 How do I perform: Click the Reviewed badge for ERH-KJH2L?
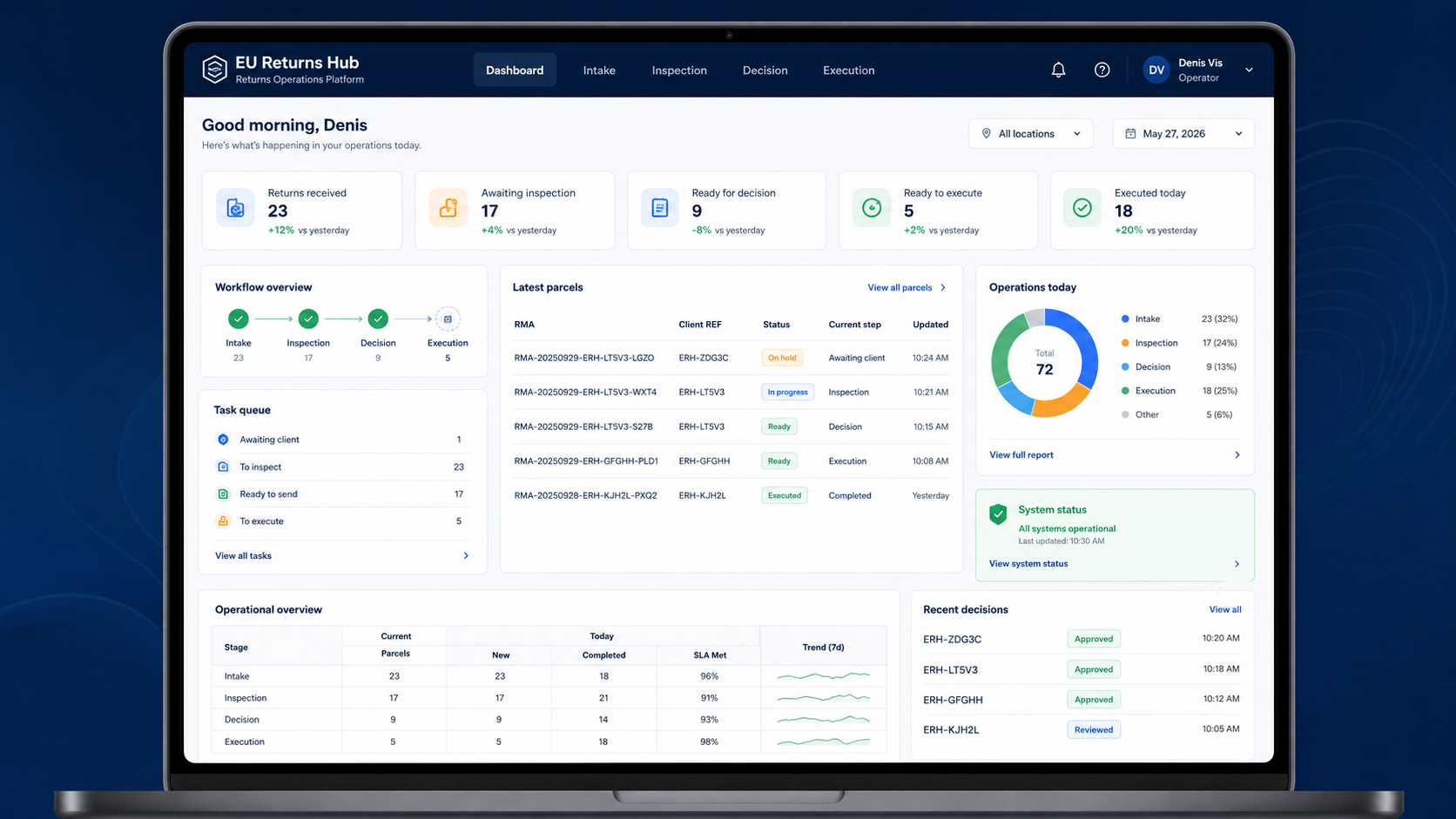coord(1094,729)
